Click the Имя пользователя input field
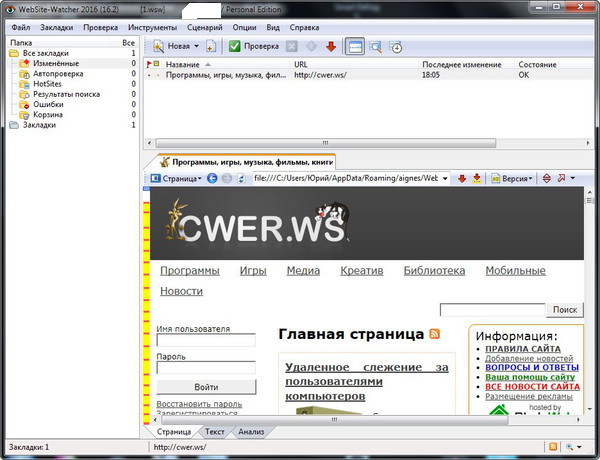 [206, 340]
